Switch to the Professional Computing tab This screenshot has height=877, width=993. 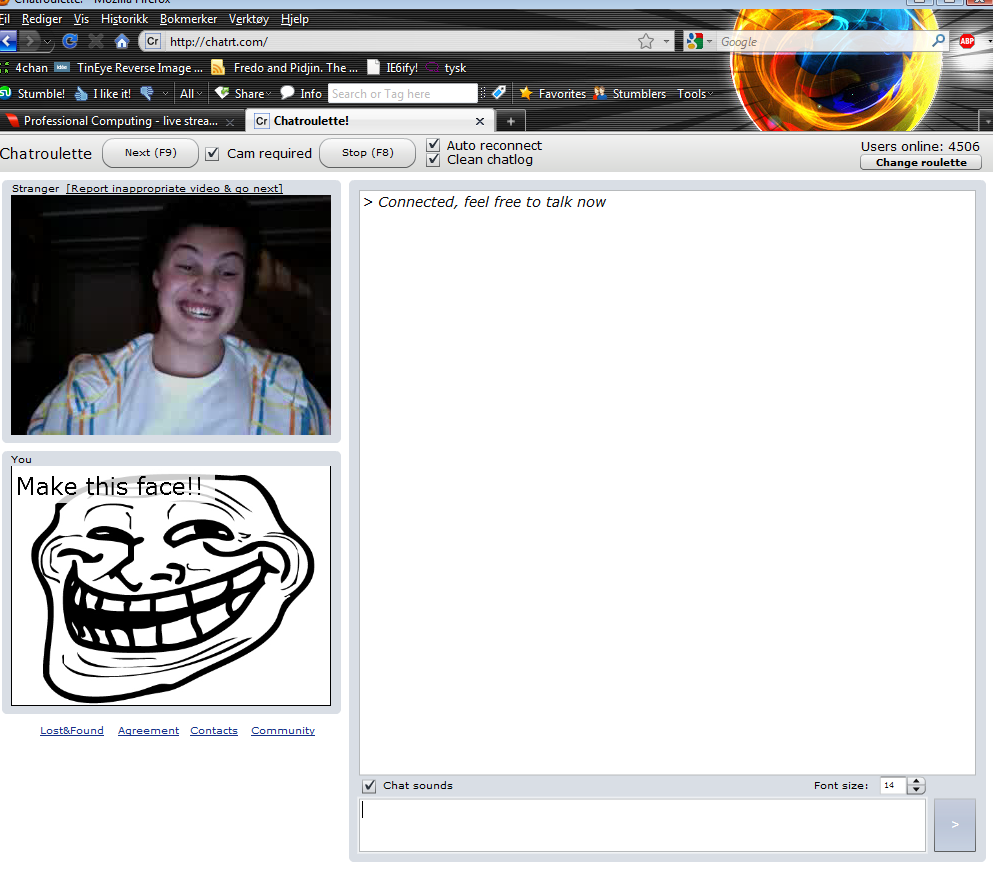(120, 121)
